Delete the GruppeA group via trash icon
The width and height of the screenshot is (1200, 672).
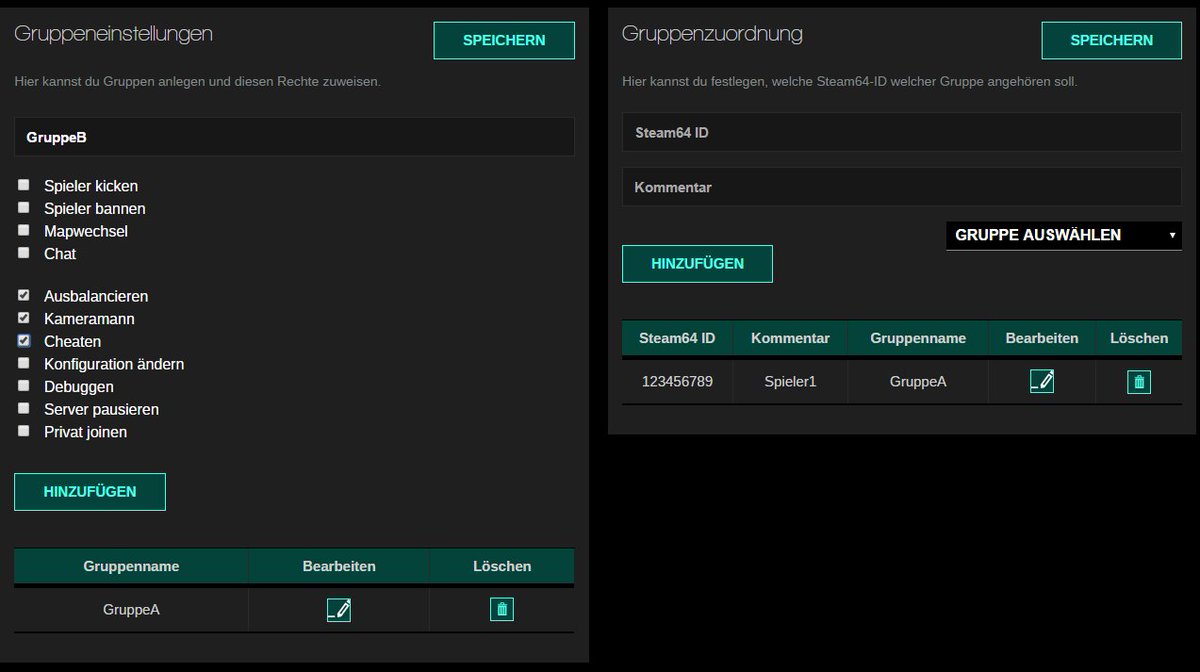click(x=501, y=609)
